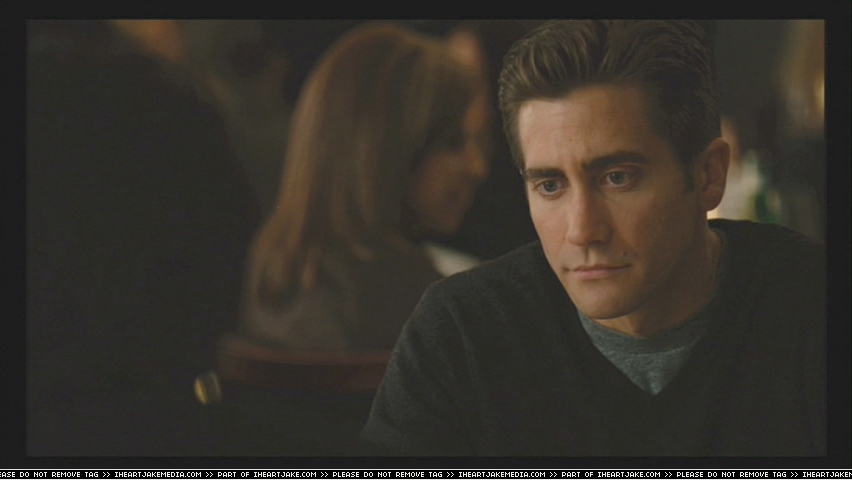The image size is (852, 480).
Task: Click the movie still image frame
Action: pos(426,238)
